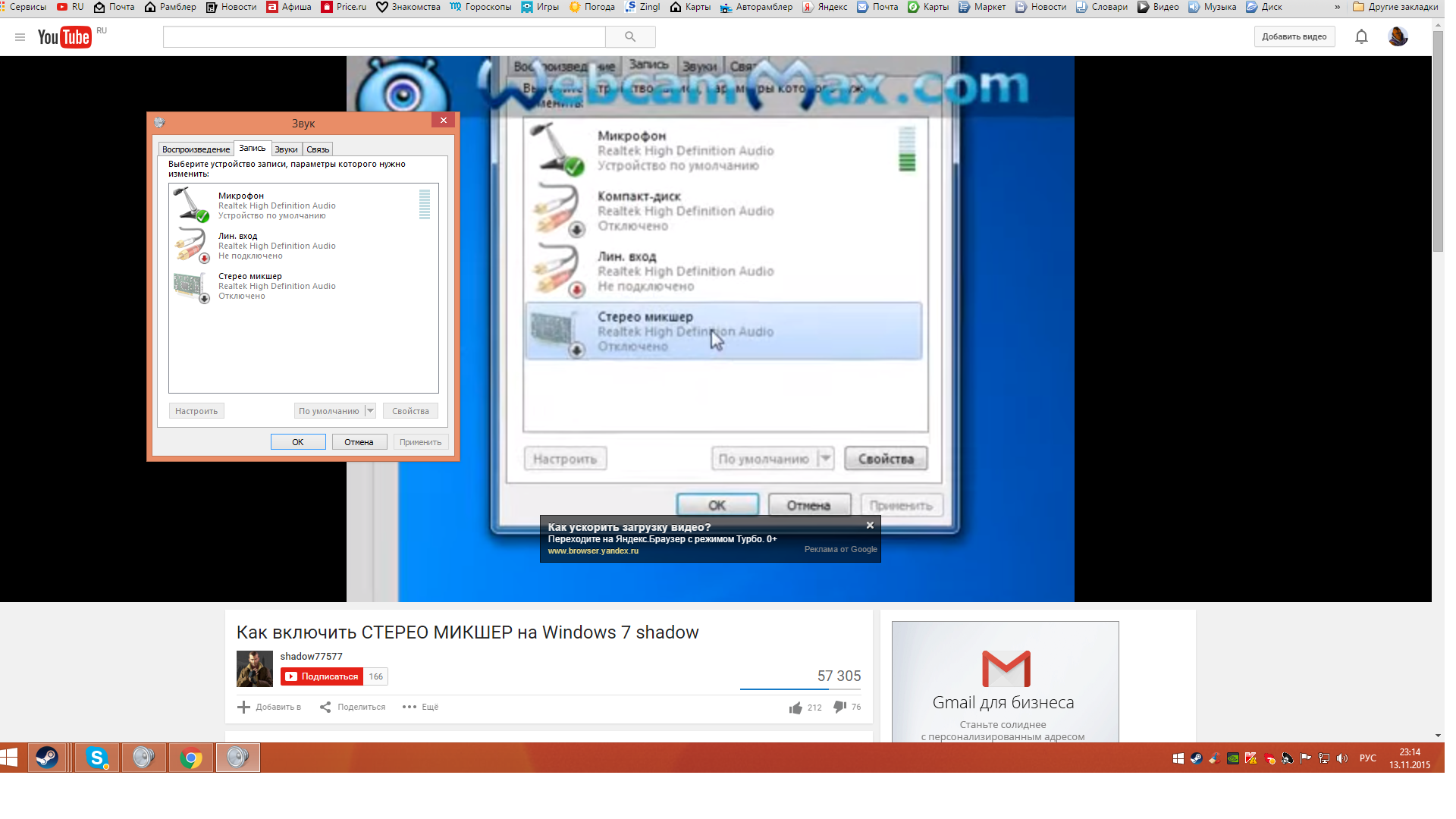The width and height of the screenshot is (1456, 819).
Task: Select Лин. вход device in Звук dialog
Action: [x=303, y=246]
